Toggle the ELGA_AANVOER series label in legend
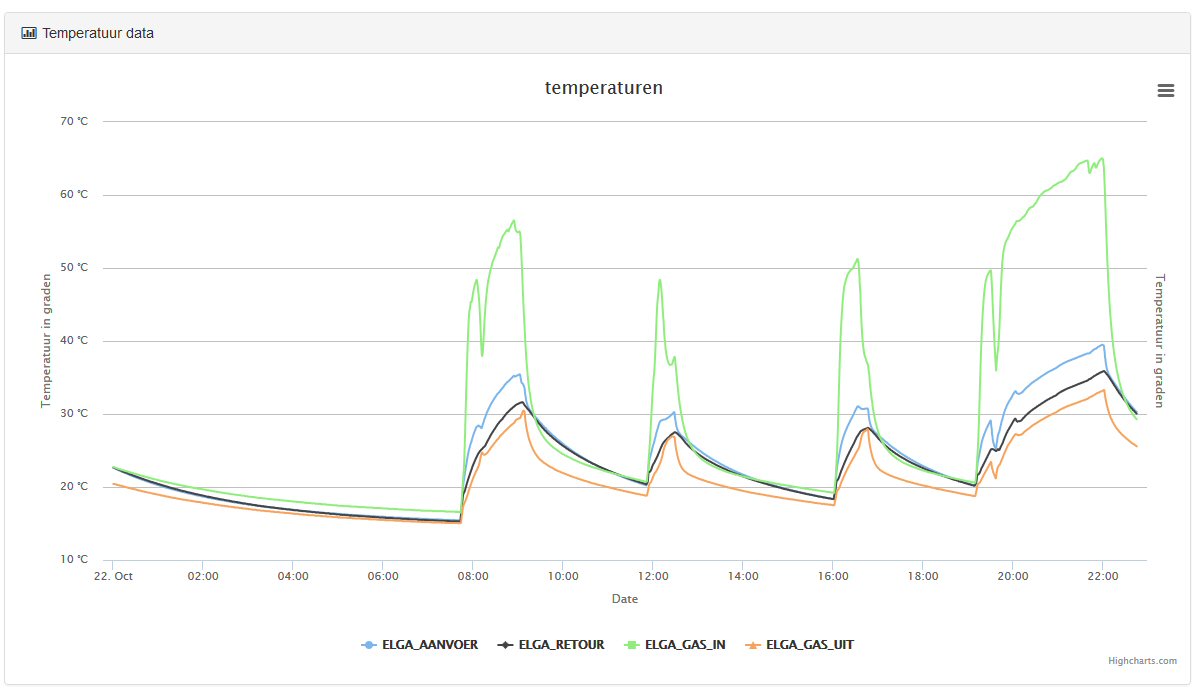Image resolution: width=1201 pixels, height=689 pixels. [429, 645]
